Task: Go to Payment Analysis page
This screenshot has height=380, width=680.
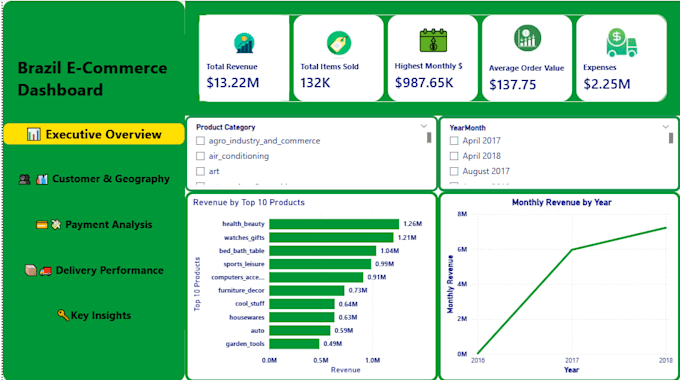Action: (x=94, y=225)
